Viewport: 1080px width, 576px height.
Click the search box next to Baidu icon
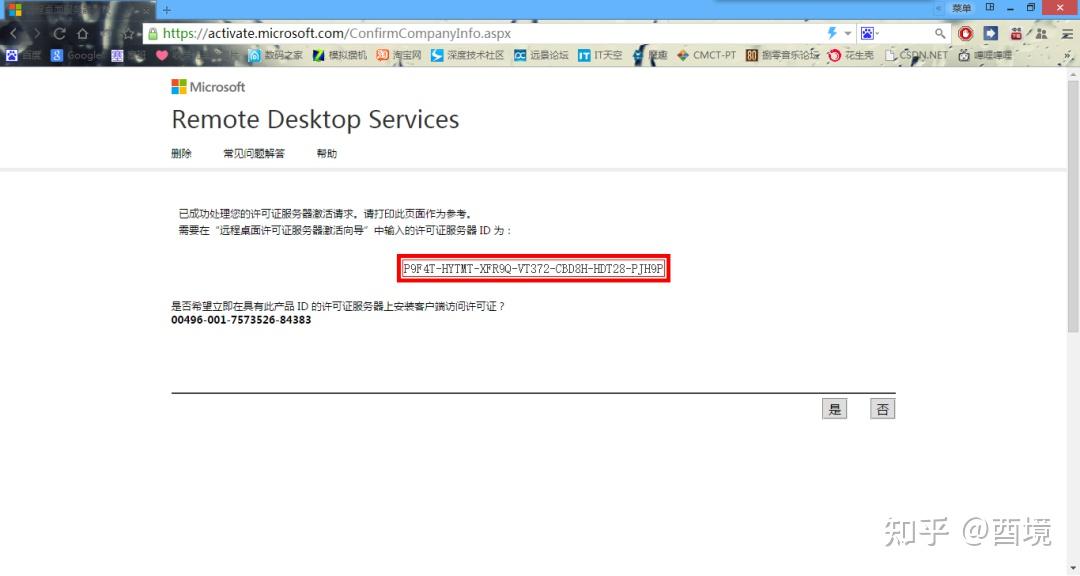point(906,33)
